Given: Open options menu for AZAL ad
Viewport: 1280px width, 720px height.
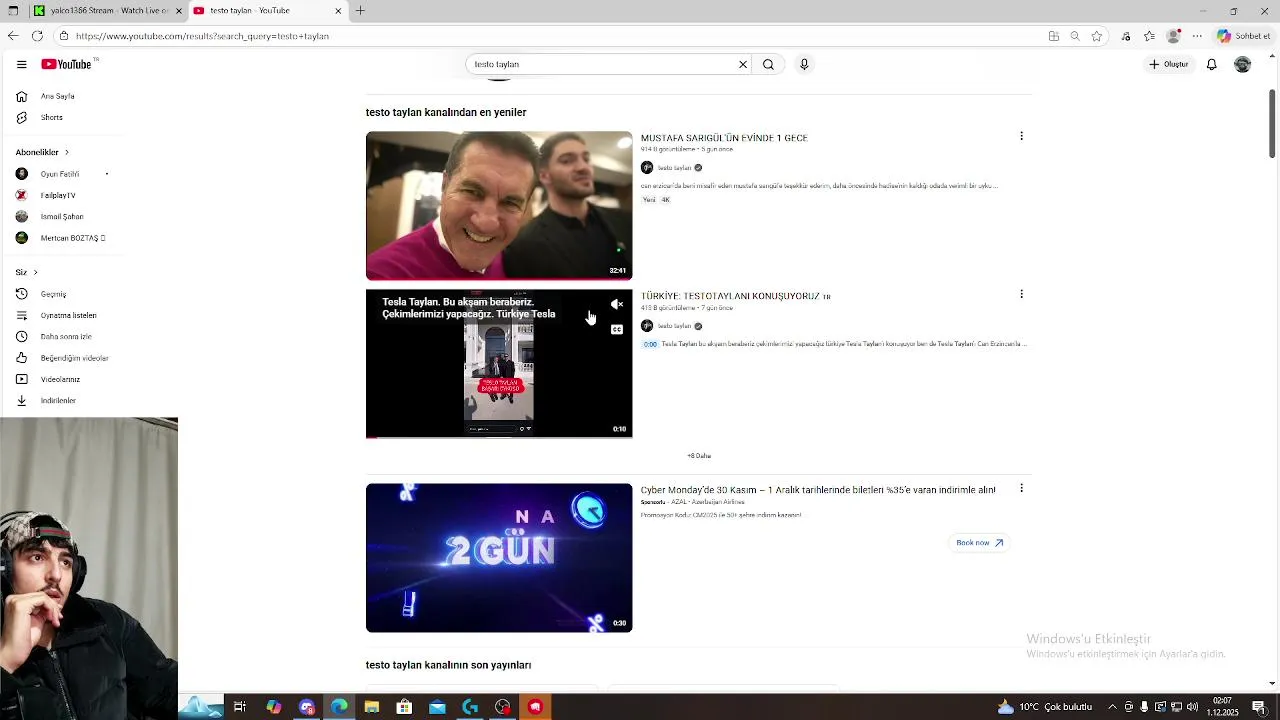Looking at the screenshot, I should 1021,488.
